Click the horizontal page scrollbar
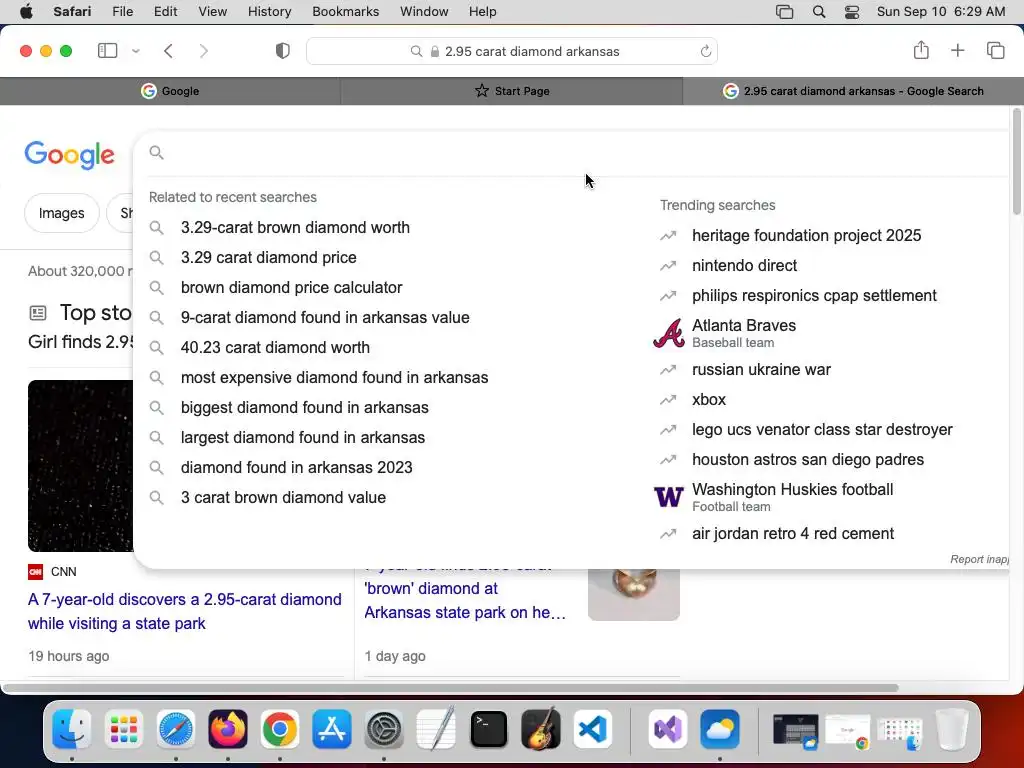 [451, 688]
